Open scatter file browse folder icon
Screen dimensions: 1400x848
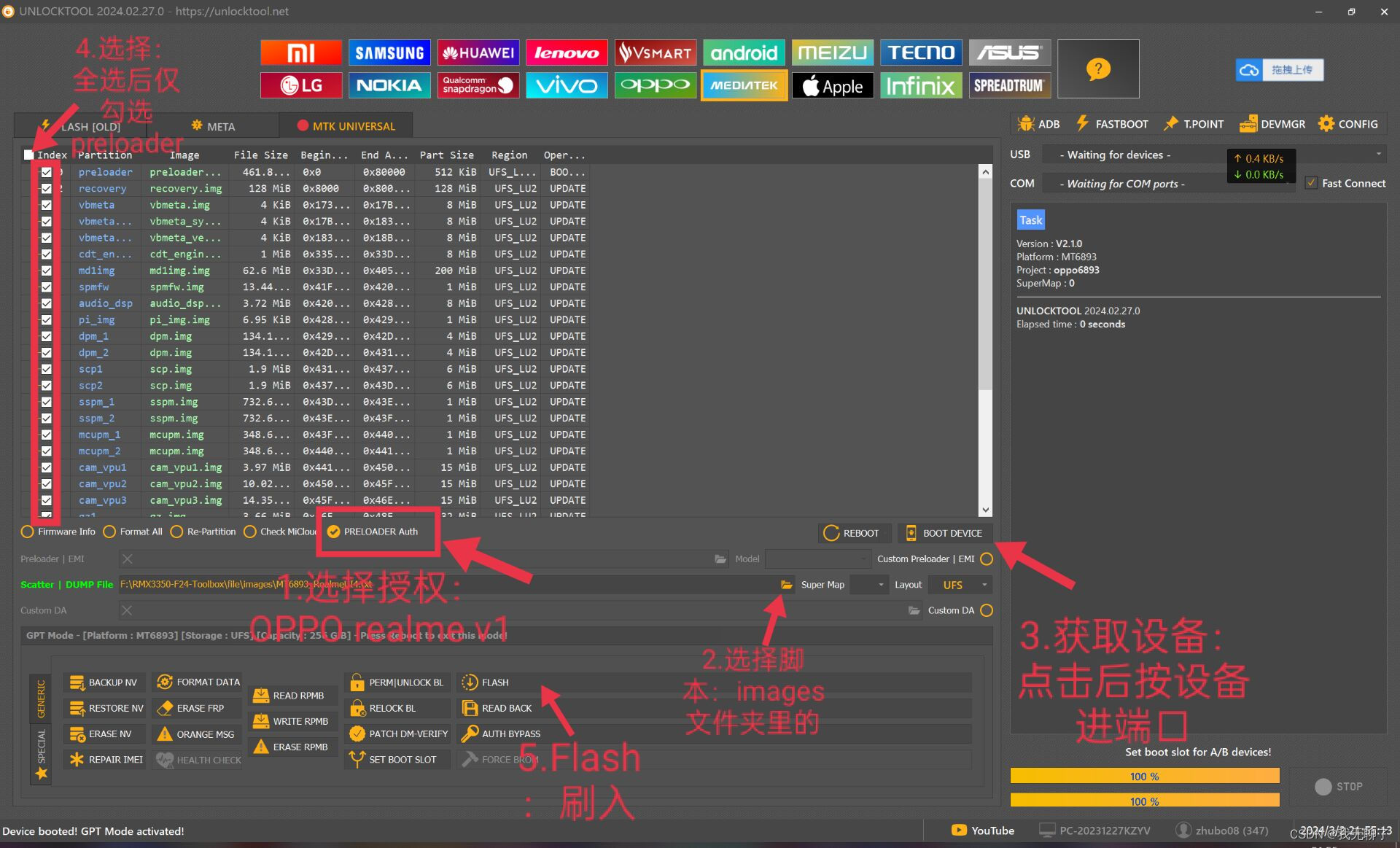[786, 585]
